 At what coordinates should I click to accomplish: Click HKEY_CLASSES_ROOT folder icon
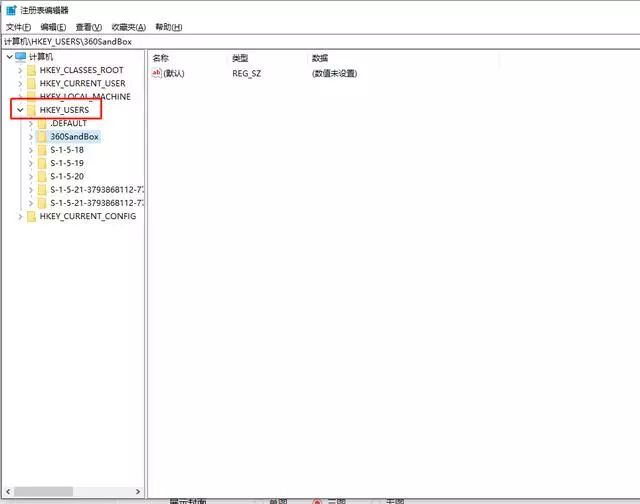point(31,70)
